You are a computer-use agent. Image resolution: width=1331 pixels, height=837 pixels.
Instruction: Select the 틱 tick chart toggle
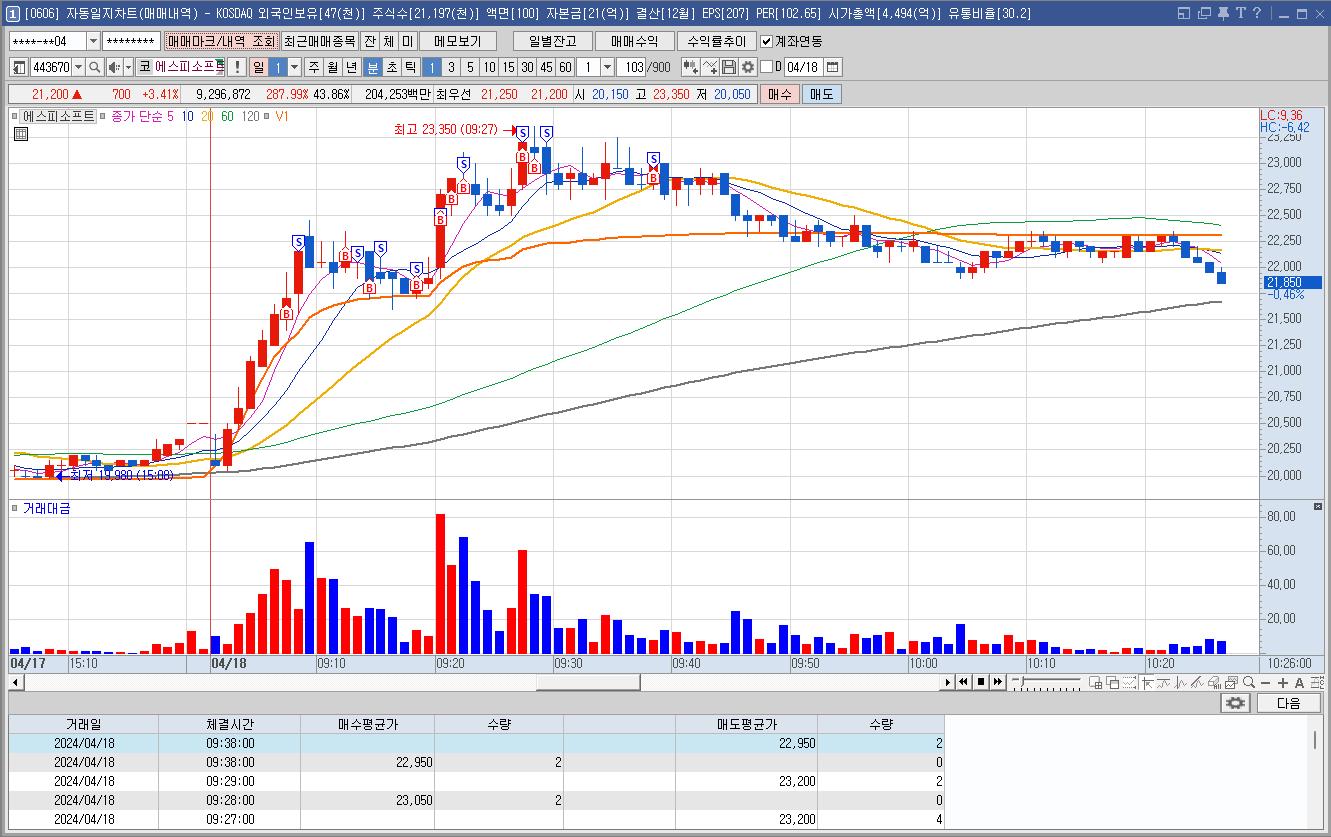point(410,67)
